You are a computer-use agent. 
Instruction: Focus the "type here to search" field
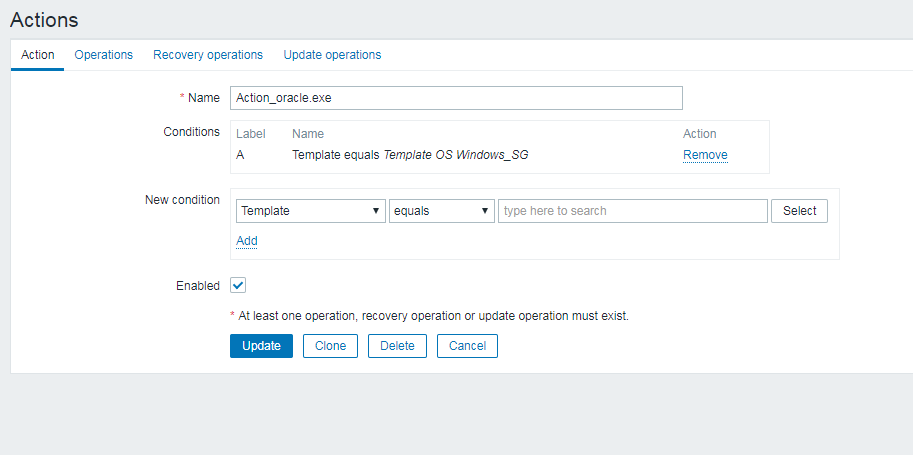[632, 211]
